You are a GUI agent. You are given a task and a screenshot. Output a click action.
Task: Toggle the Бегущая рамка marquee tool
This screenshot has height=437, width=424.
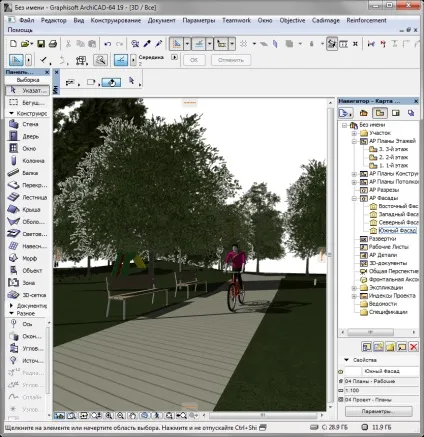coord(28,103)
